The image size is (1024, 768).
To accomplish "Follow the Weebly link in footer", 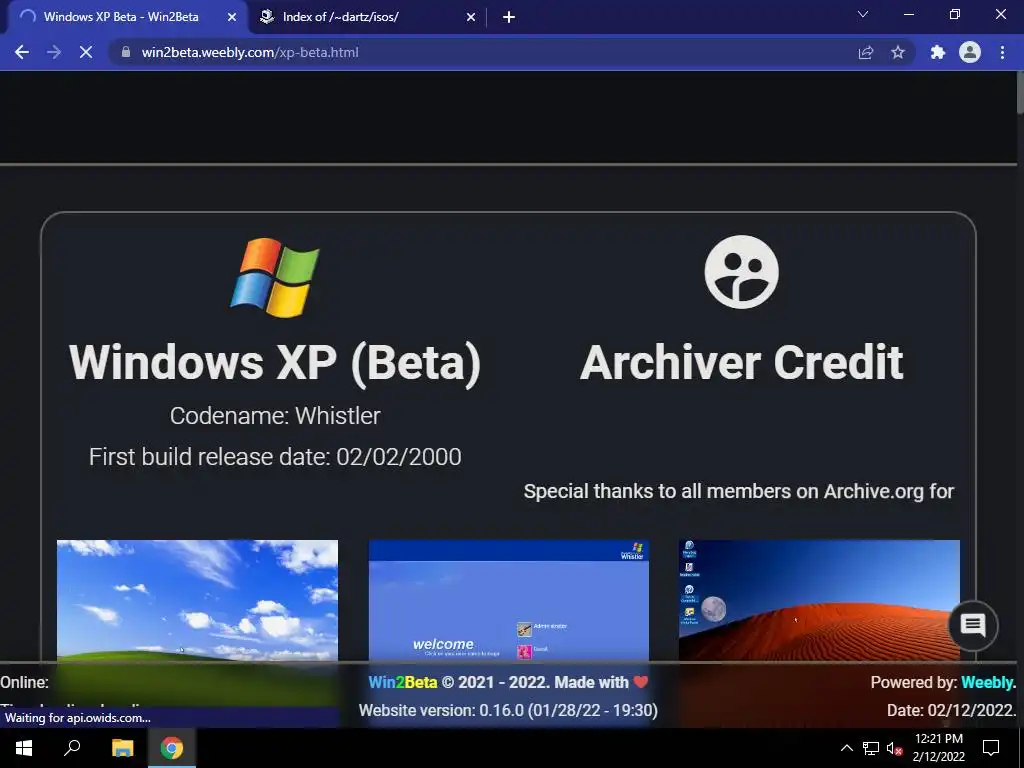I will [989, 682].
